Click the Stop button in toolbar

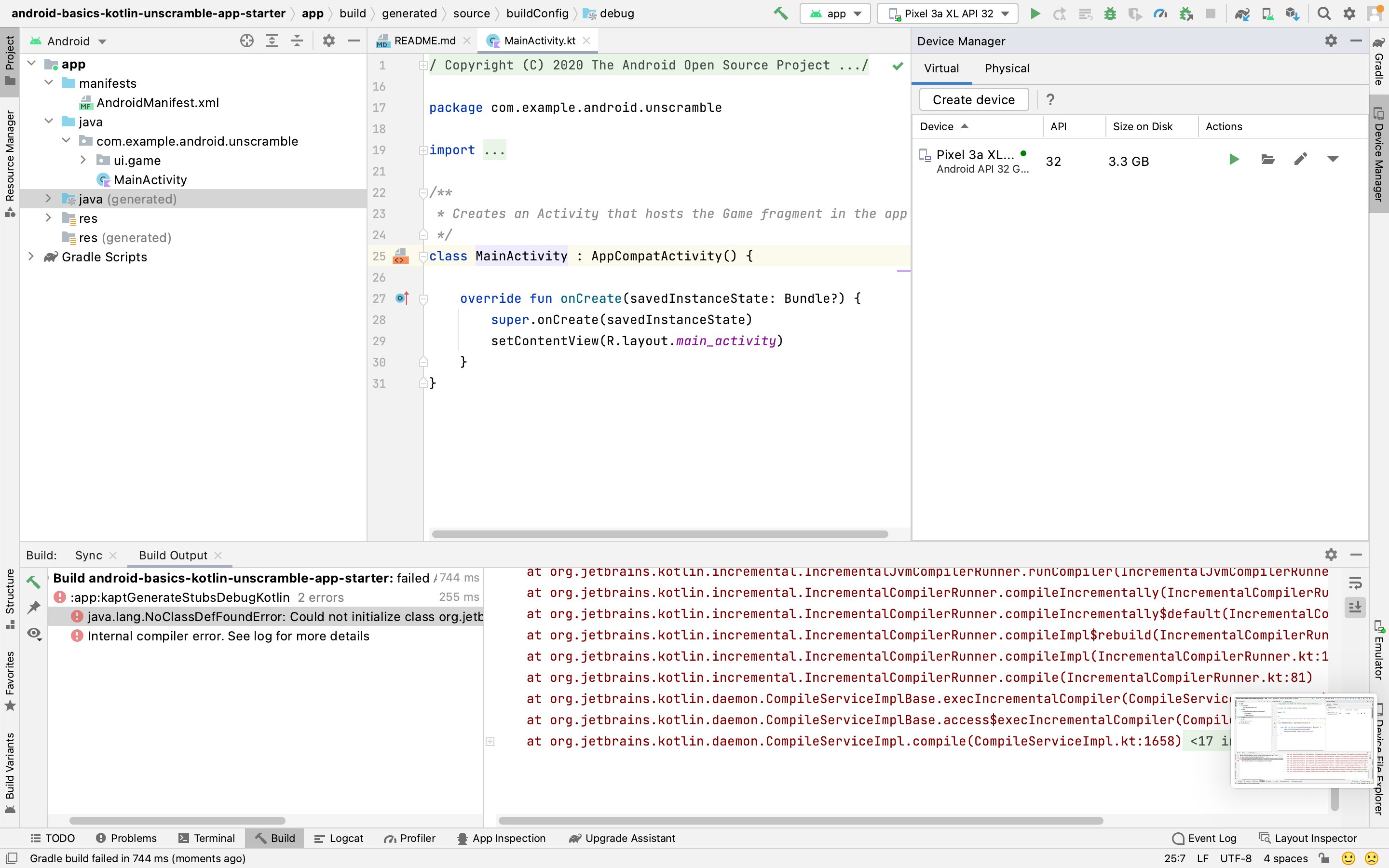(x=1211, y=13)
